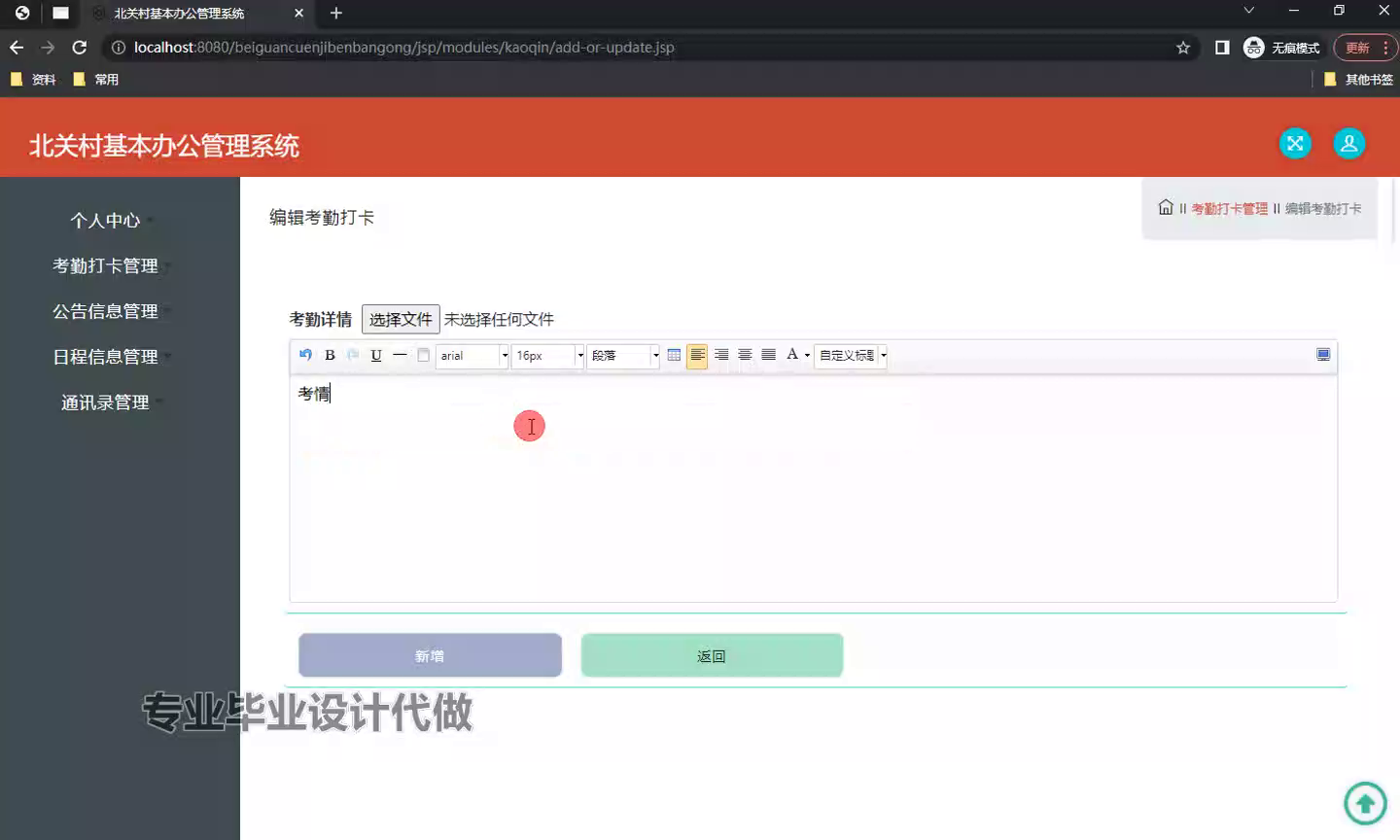This screenshot has height=840, width=1400.
Task: Open the 常用 bookmarks folder
Action: click(x=96, y=80)
